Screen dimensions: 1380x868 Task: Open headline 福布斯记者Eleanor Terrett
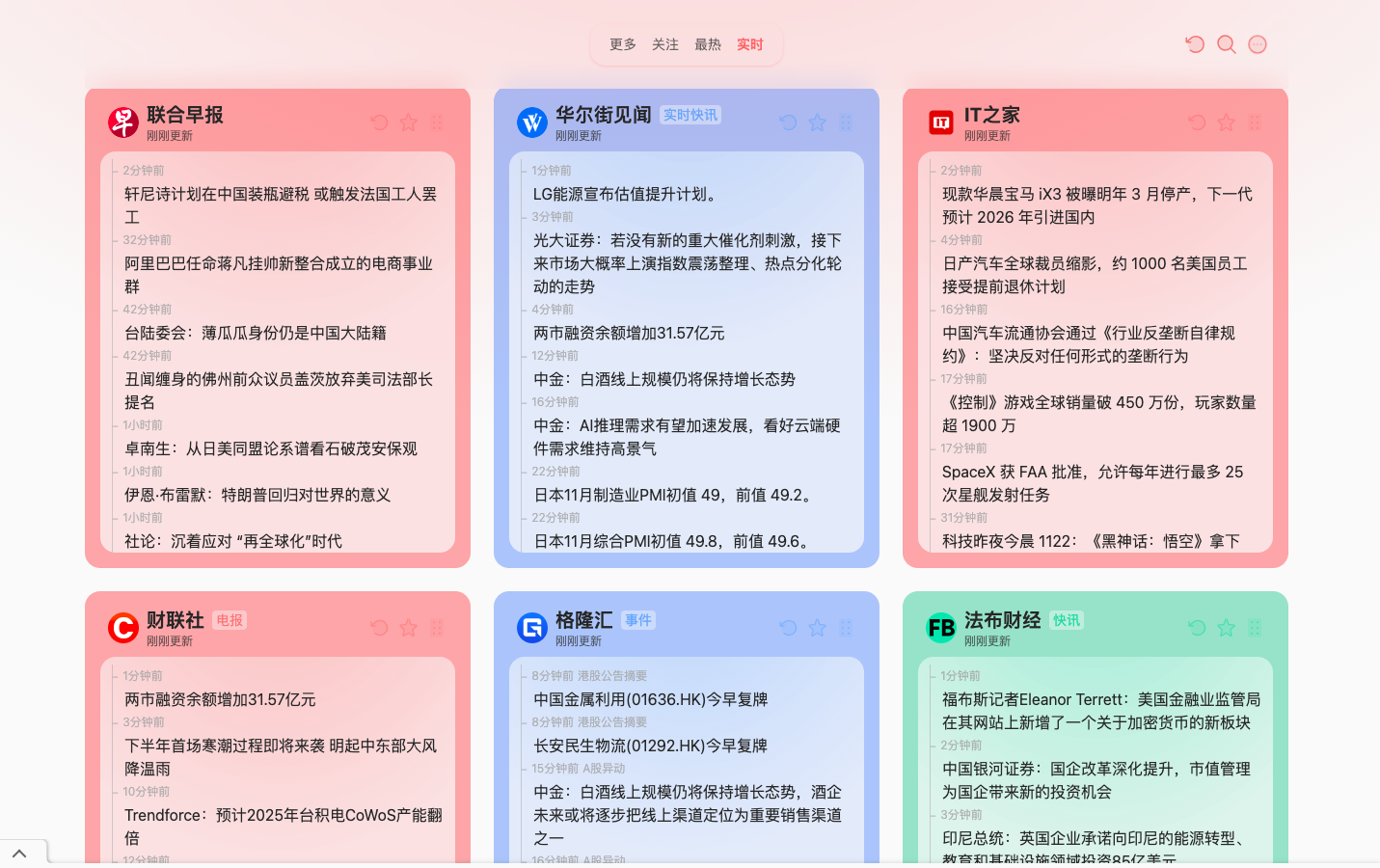click(x=1101, y=711)
